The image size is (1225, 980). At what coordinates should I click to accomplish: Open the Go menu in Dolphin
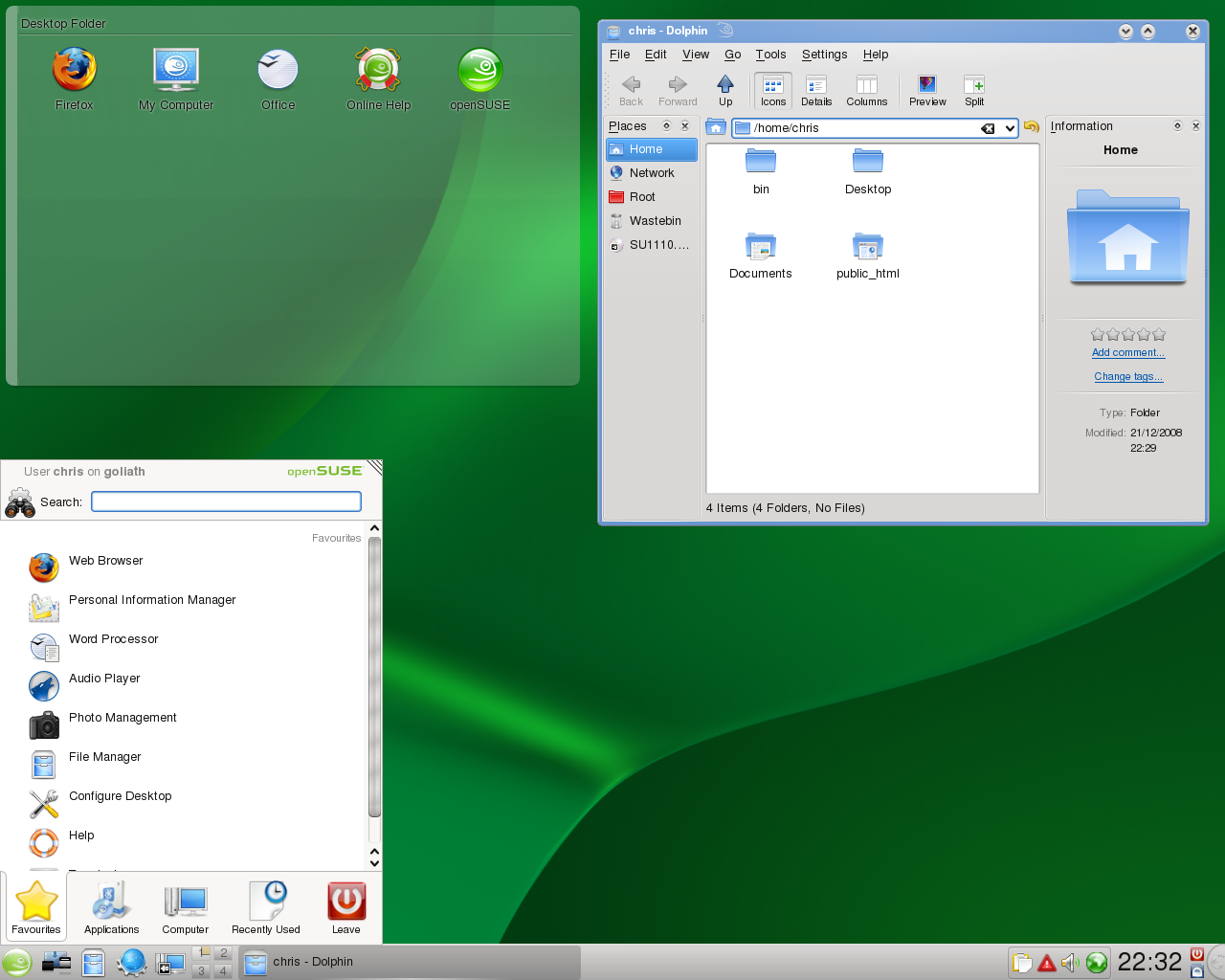click(733, 55)
